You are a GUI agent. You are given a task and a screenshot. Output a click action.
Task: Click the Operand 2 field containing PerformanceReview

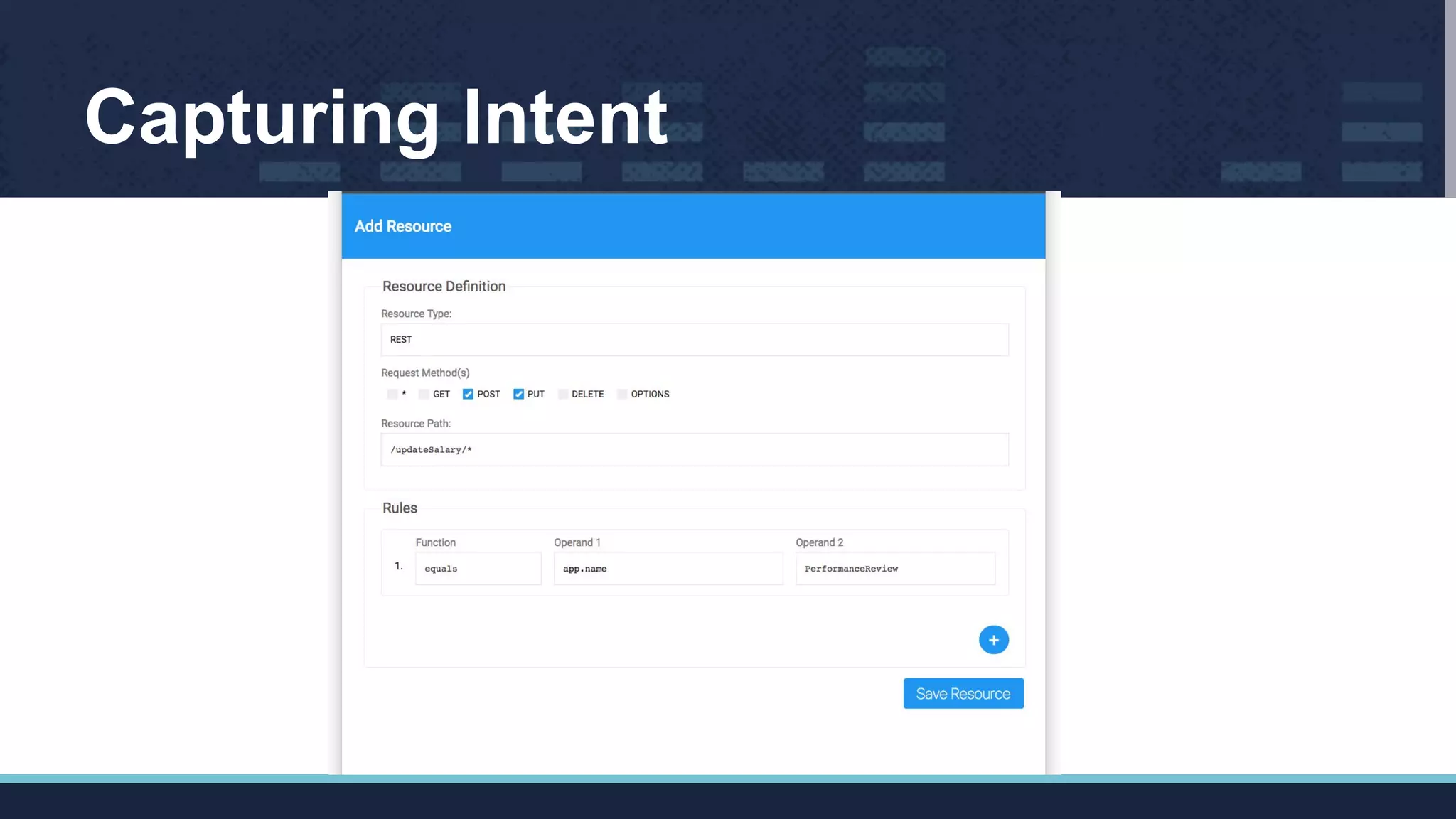click(x=895, y=569)
